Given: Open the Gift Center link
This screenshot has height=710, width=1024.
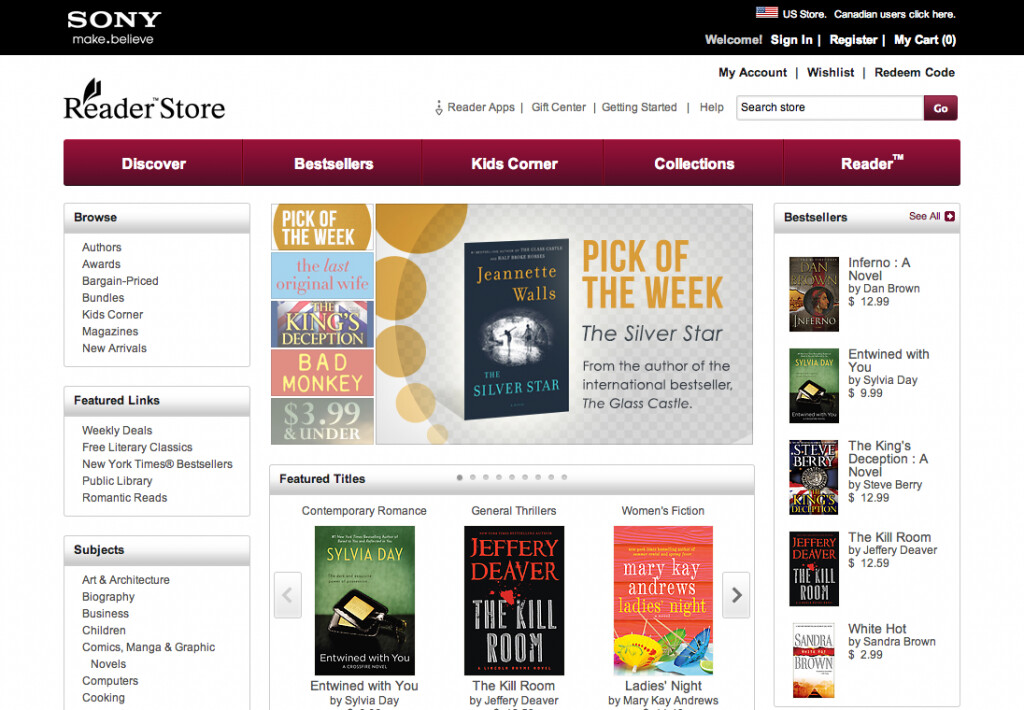Looking at the screenshot, I should click(558, 107).
